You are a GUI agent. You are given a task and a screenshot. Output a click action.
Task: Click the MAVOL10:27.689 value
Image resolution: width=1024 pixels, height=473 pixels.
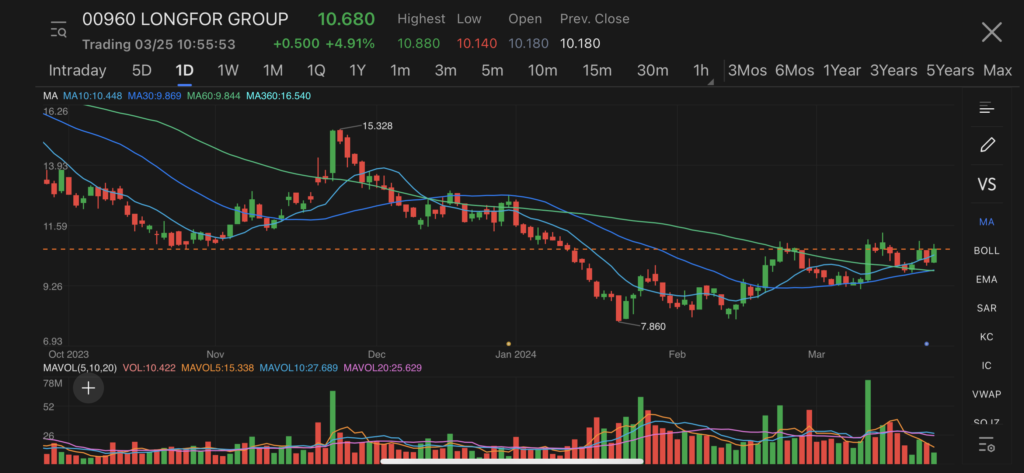(x=298, y=368)
